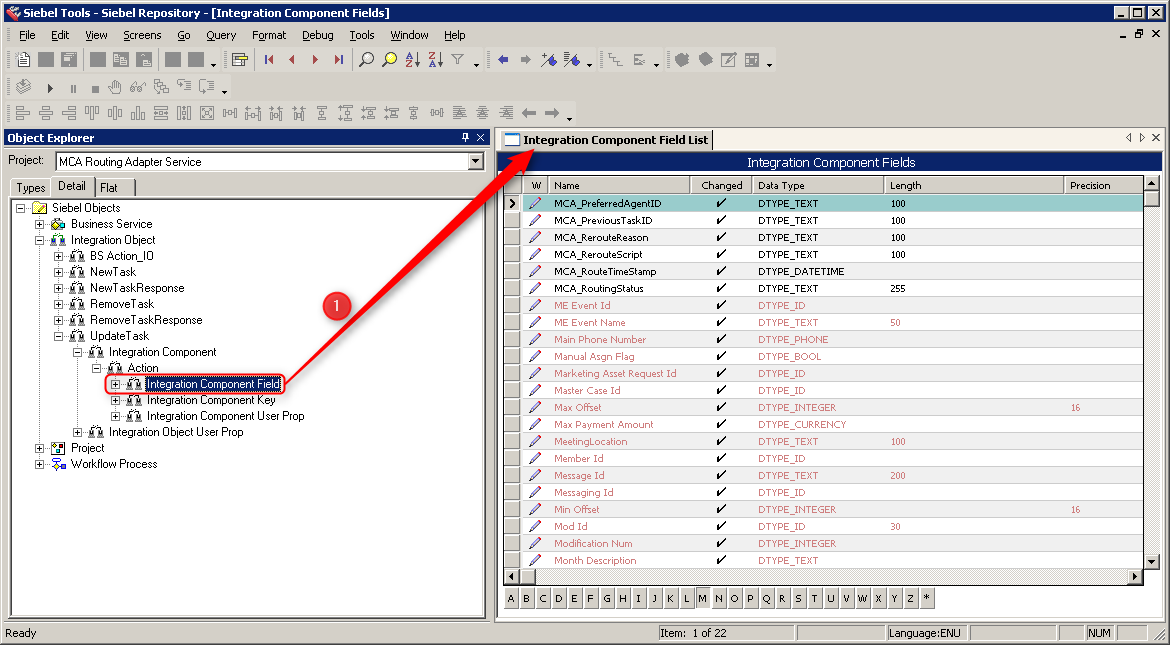The height and width of the screenshot is (645, 1170).
Task: Toggle Changed checkmark for MCA_PreferredAgentID
Action: (x=721, y=203)
